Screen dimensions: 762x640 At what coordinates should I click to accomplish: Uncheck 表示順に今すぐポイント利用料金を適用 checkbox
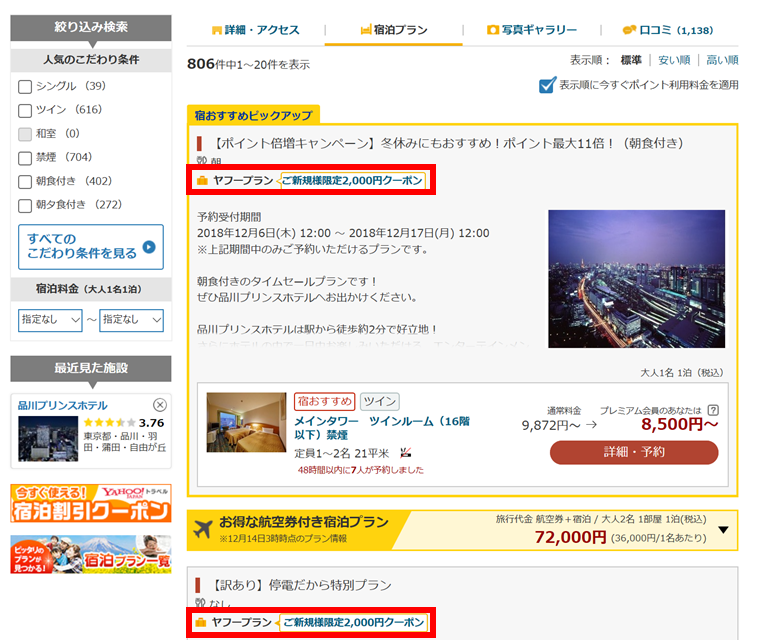coord(547,85)
